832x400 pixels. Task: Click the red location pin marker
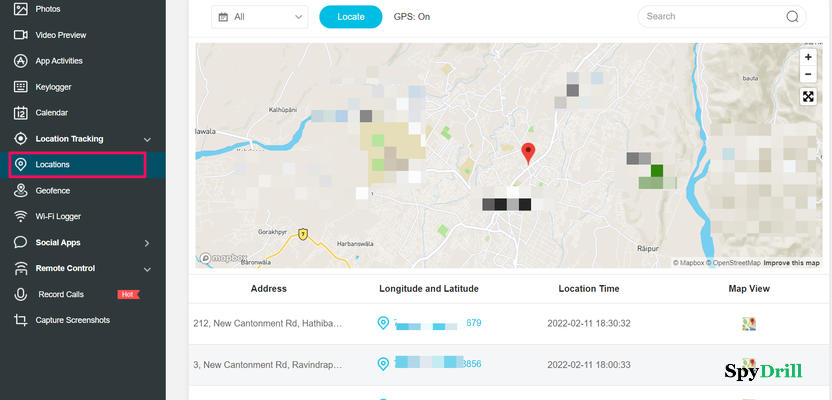(x=529, y=152)
